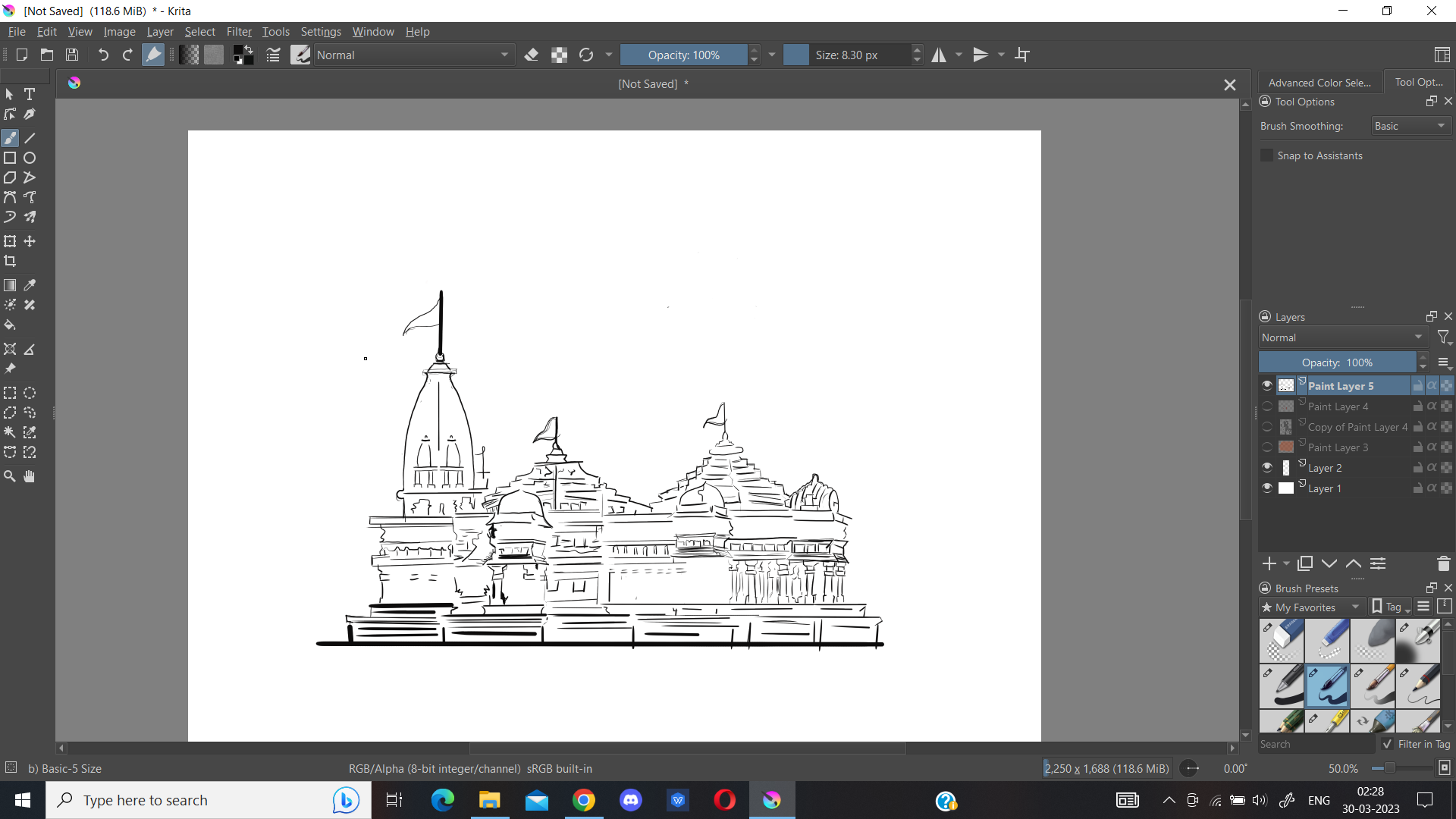Toggle eraser mode in toolbar
Screen dimensions: 1456x819
(532, 55)
